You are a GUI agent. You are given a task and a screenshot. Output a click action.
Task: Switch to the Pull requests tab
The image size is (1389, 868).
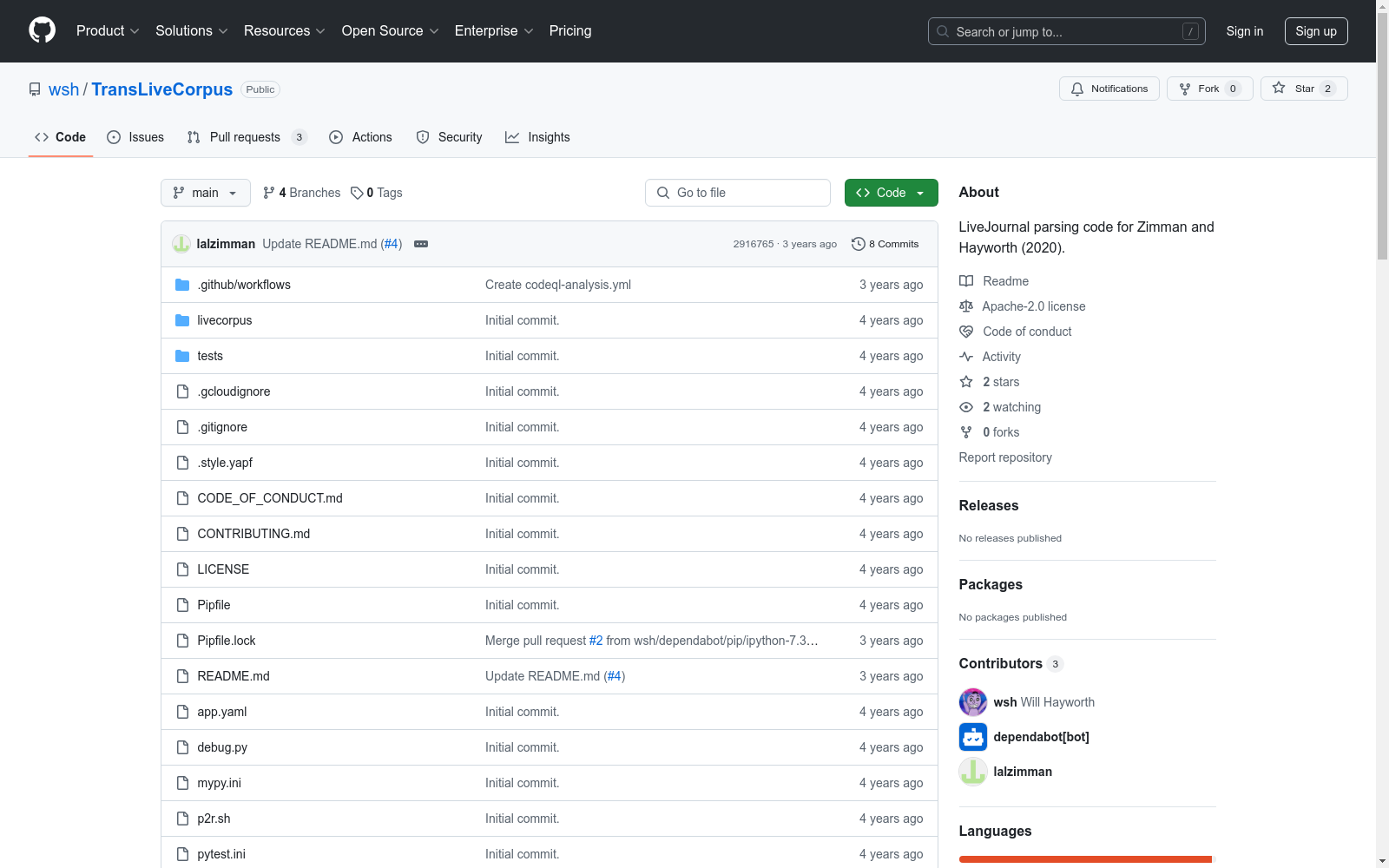tap(247, 137)
